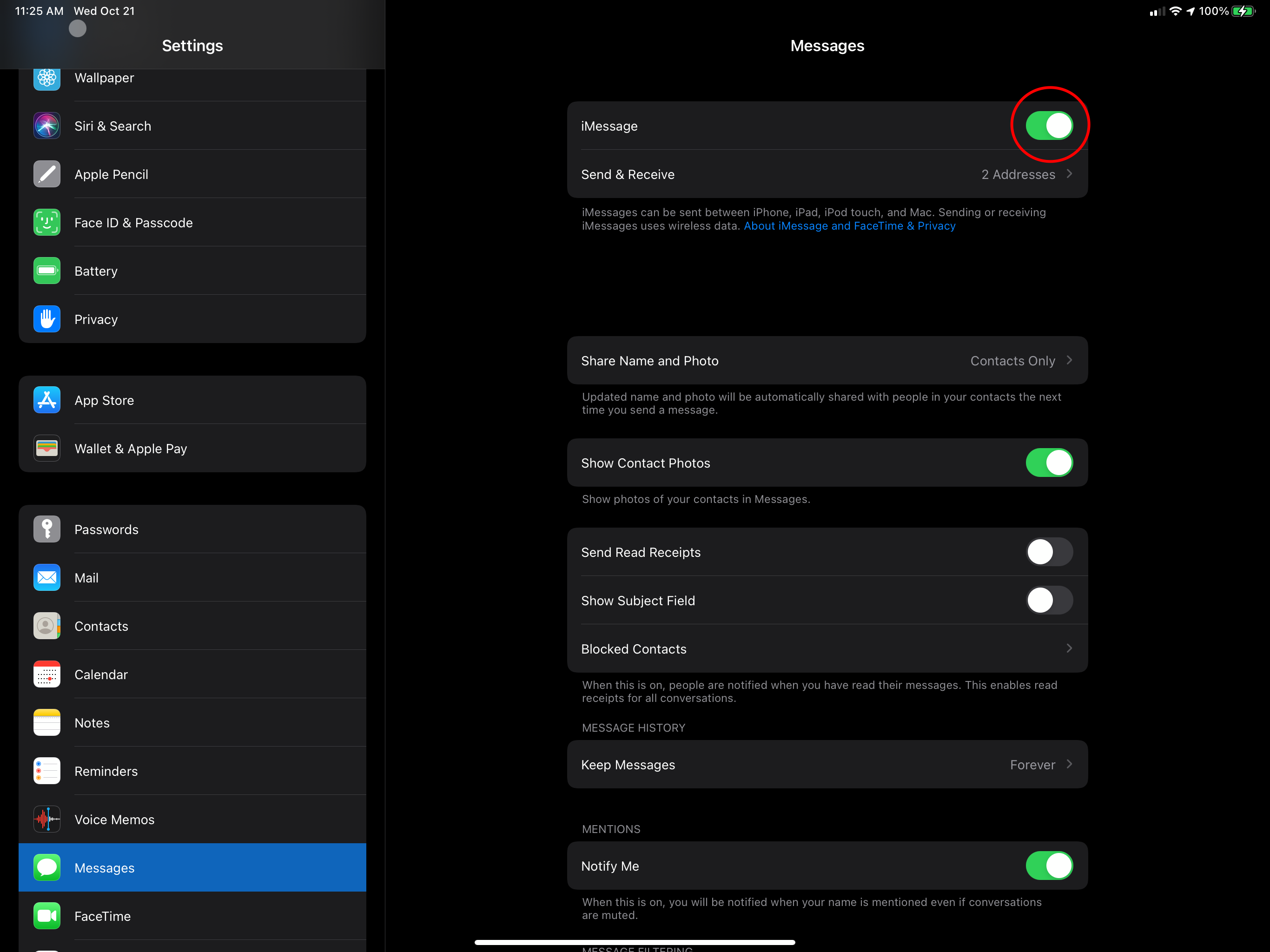The image size is (1270, 952).
Task: Tap the Mail app icon in sidebar
Action: click(x=47, y=577)
